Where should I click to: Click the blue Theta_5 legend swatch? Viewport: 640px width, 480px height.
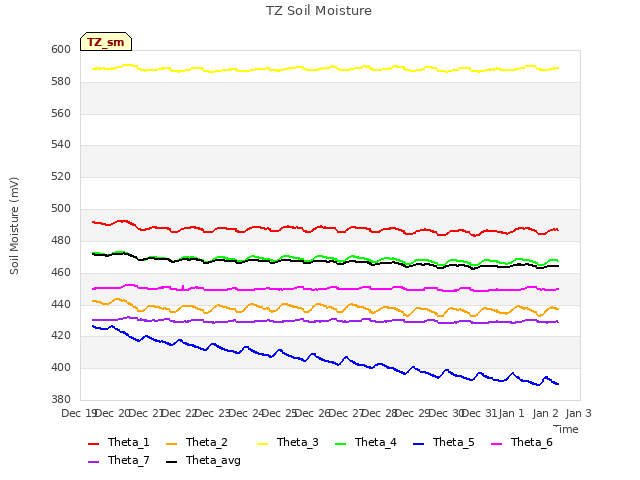click(418, 444)
